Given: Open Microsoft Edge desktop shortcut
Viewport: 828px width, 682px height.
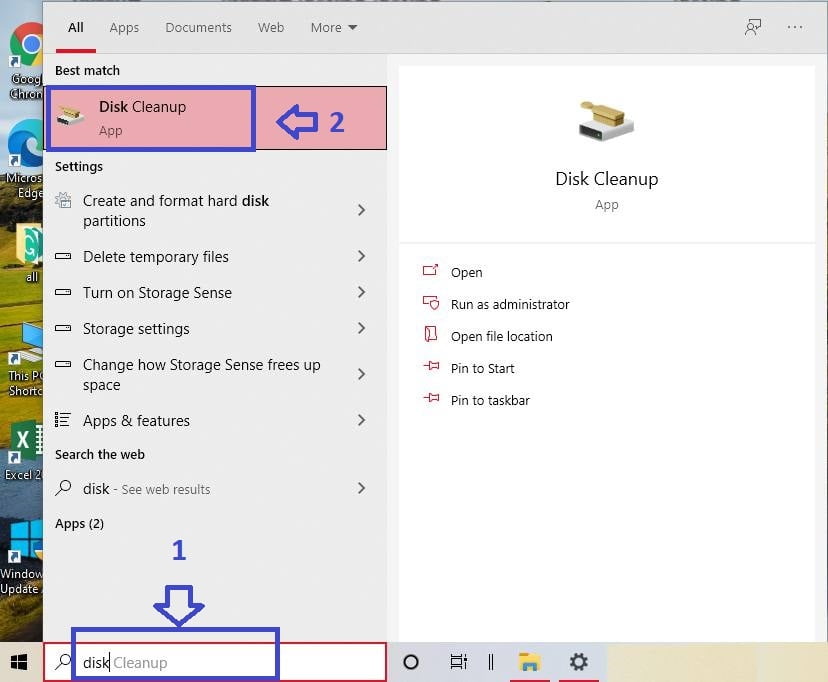Looking at the screenshot, I should pos(24,159).
